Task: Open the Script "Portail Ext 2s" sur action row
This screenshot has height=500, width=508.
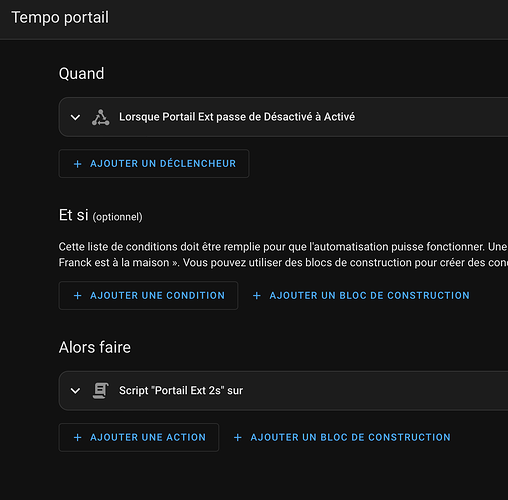Action: (283, 391)
